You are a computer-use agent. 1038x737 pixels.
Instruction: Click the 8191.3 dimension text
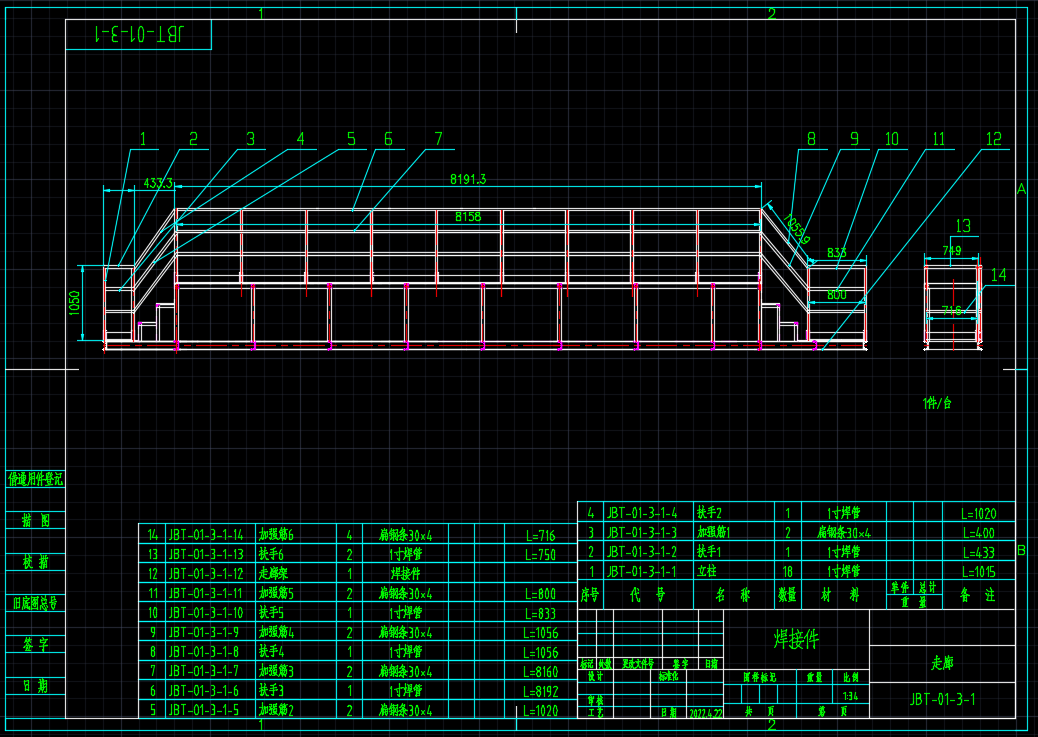click(x=468, y=179)
